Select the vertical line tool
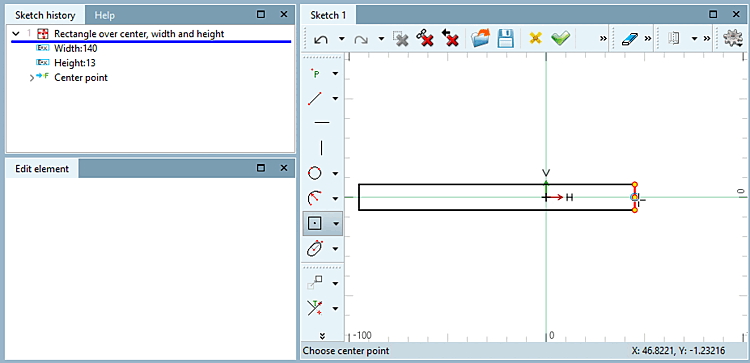Image resolution: width=750 pixels, height=363 pixels. point(321,148)
